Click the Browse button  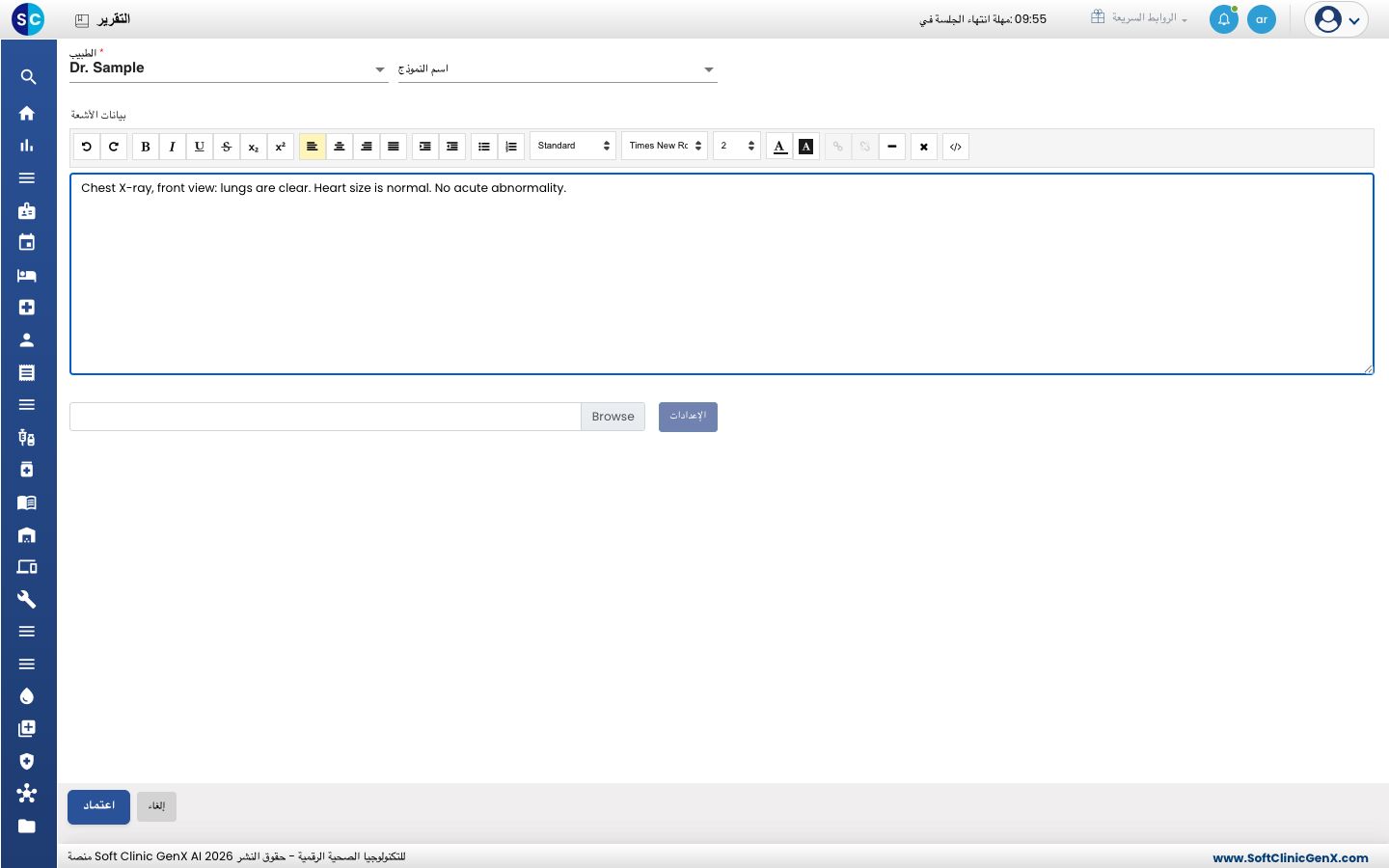[613, 417]
